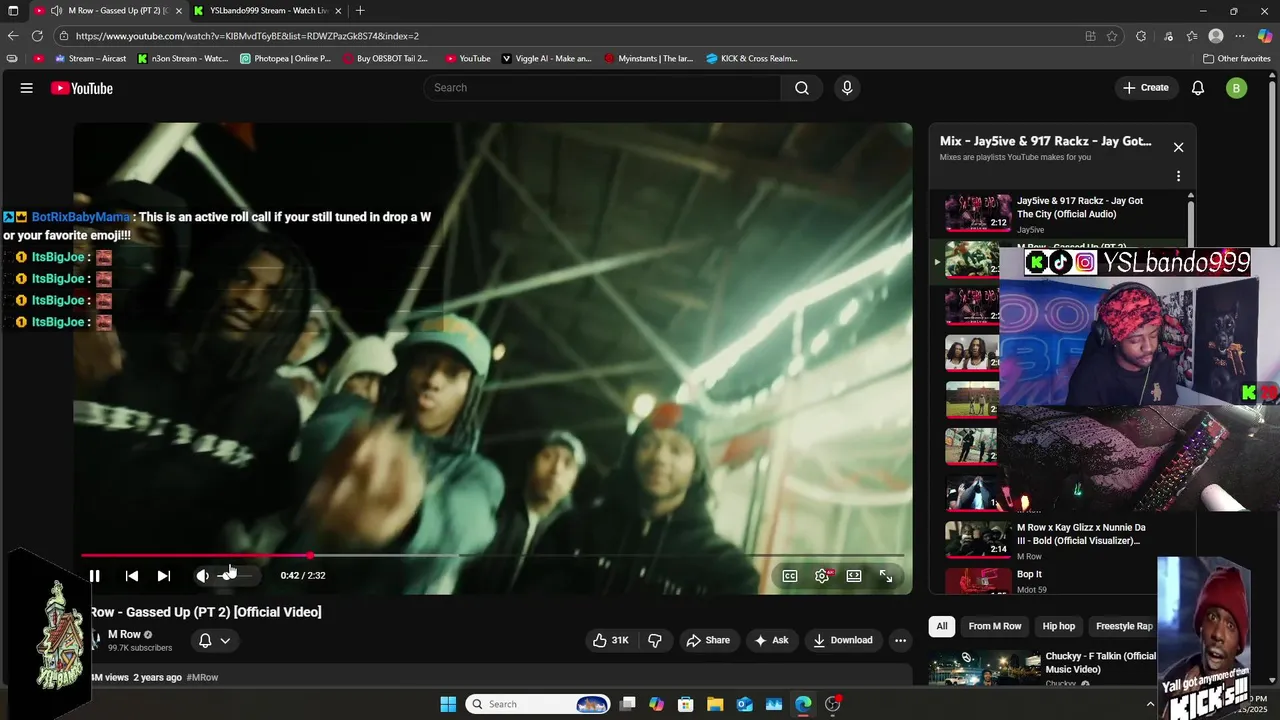Image resolution: width=1280 pixels, height=720 pixels.
Task: Expand the subscription notification bell dropdown
Action: (214, 640)
